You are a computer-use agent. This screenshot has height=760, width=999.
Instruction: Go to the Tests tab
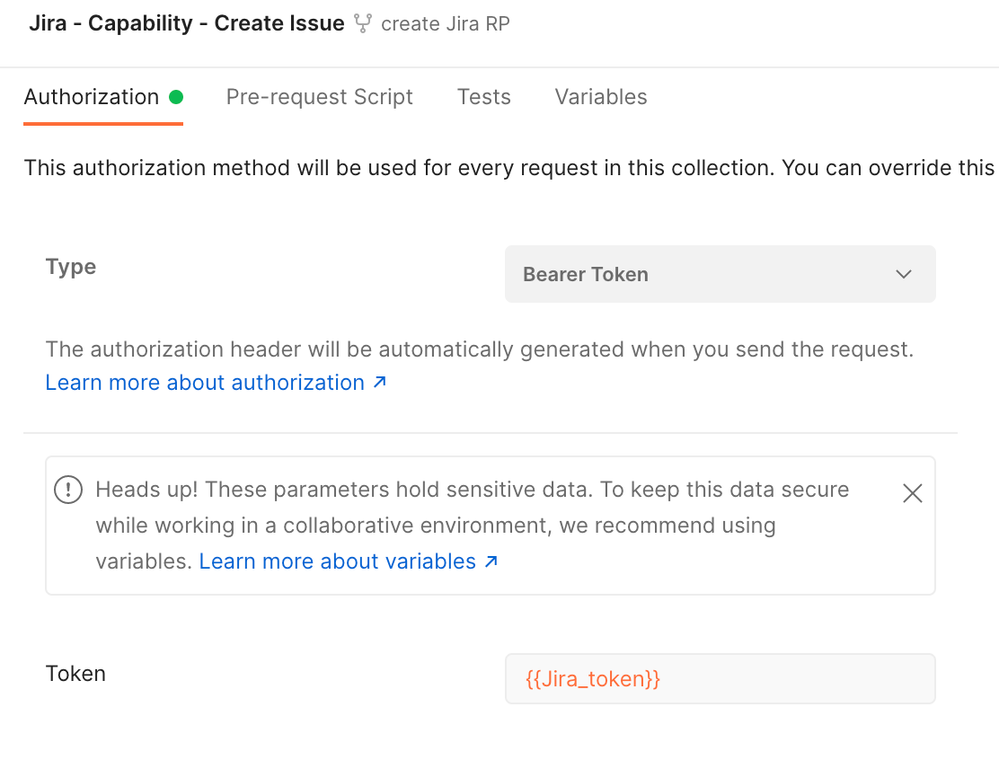click(484, 97)
